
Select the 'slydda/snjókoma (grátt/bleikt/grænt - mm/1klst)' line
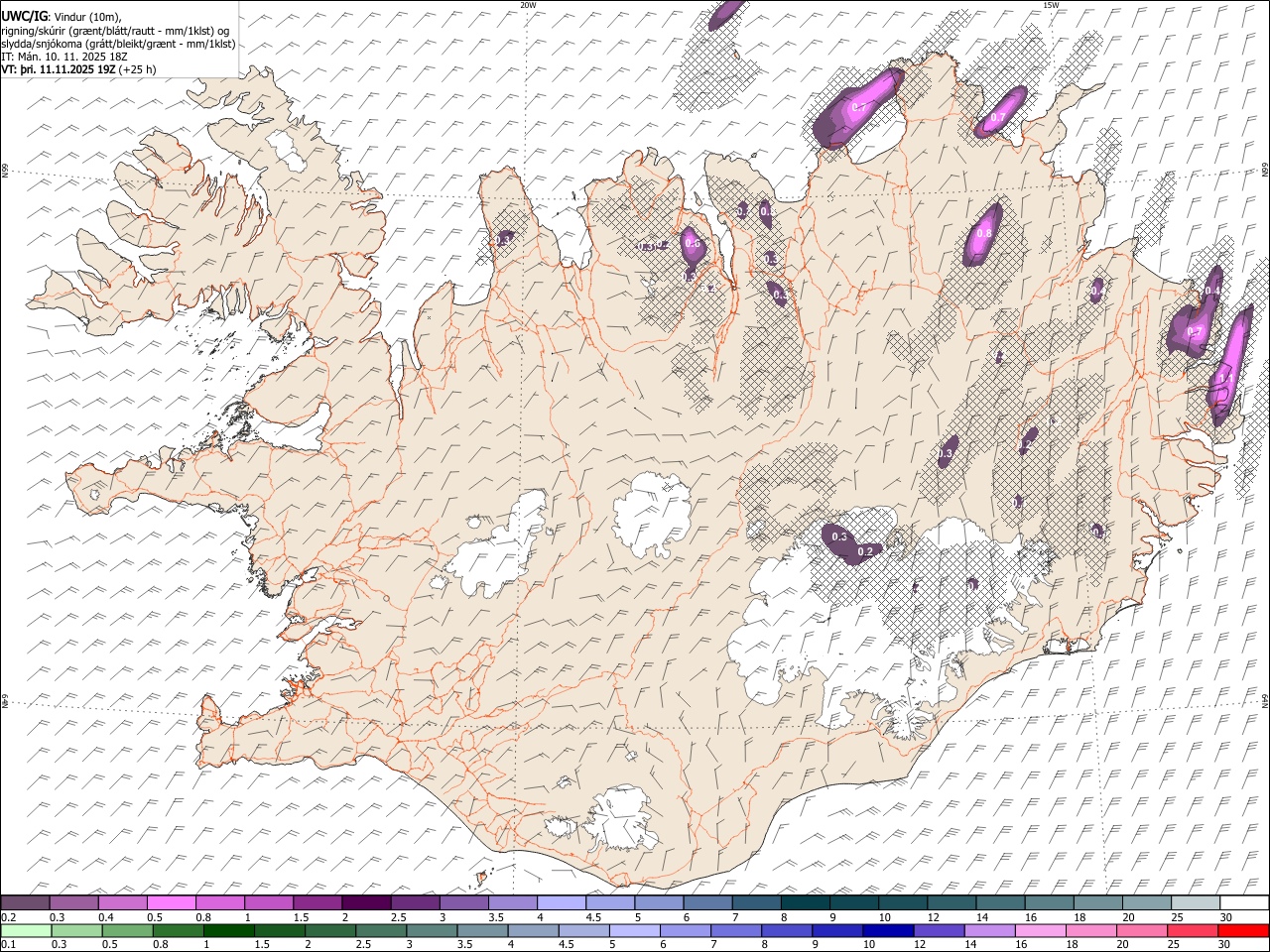pos(118,44)
